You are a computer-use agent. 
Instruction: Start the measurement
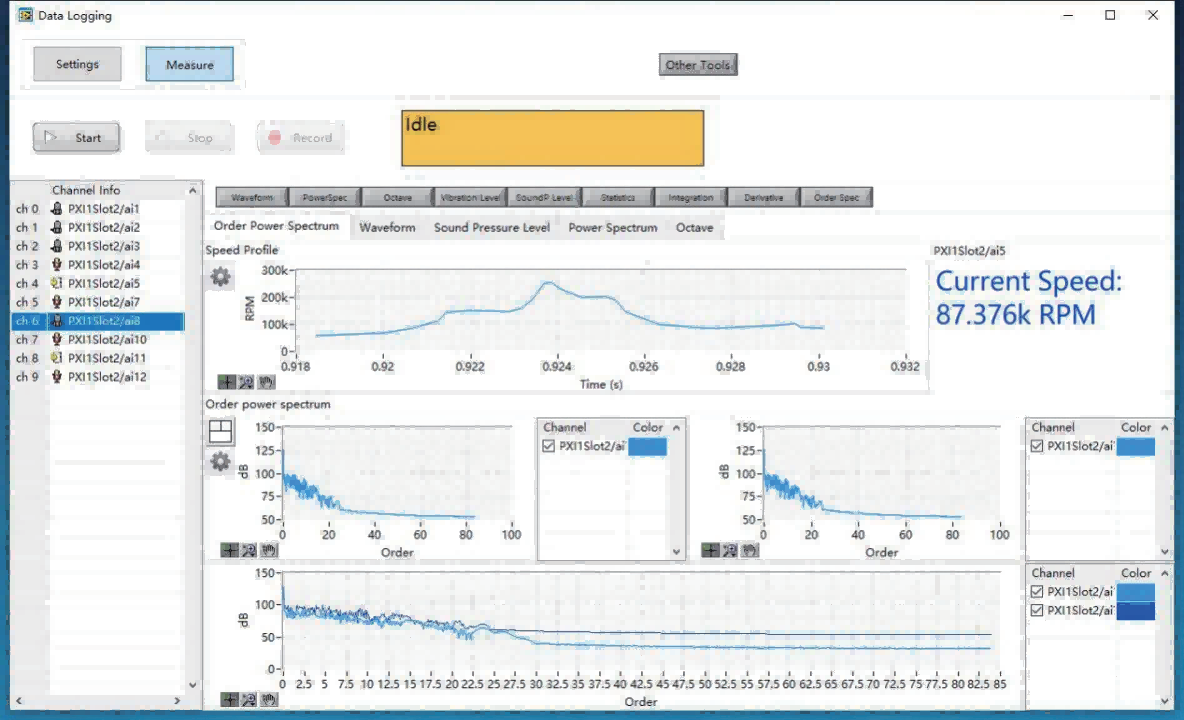click(76, 137)
